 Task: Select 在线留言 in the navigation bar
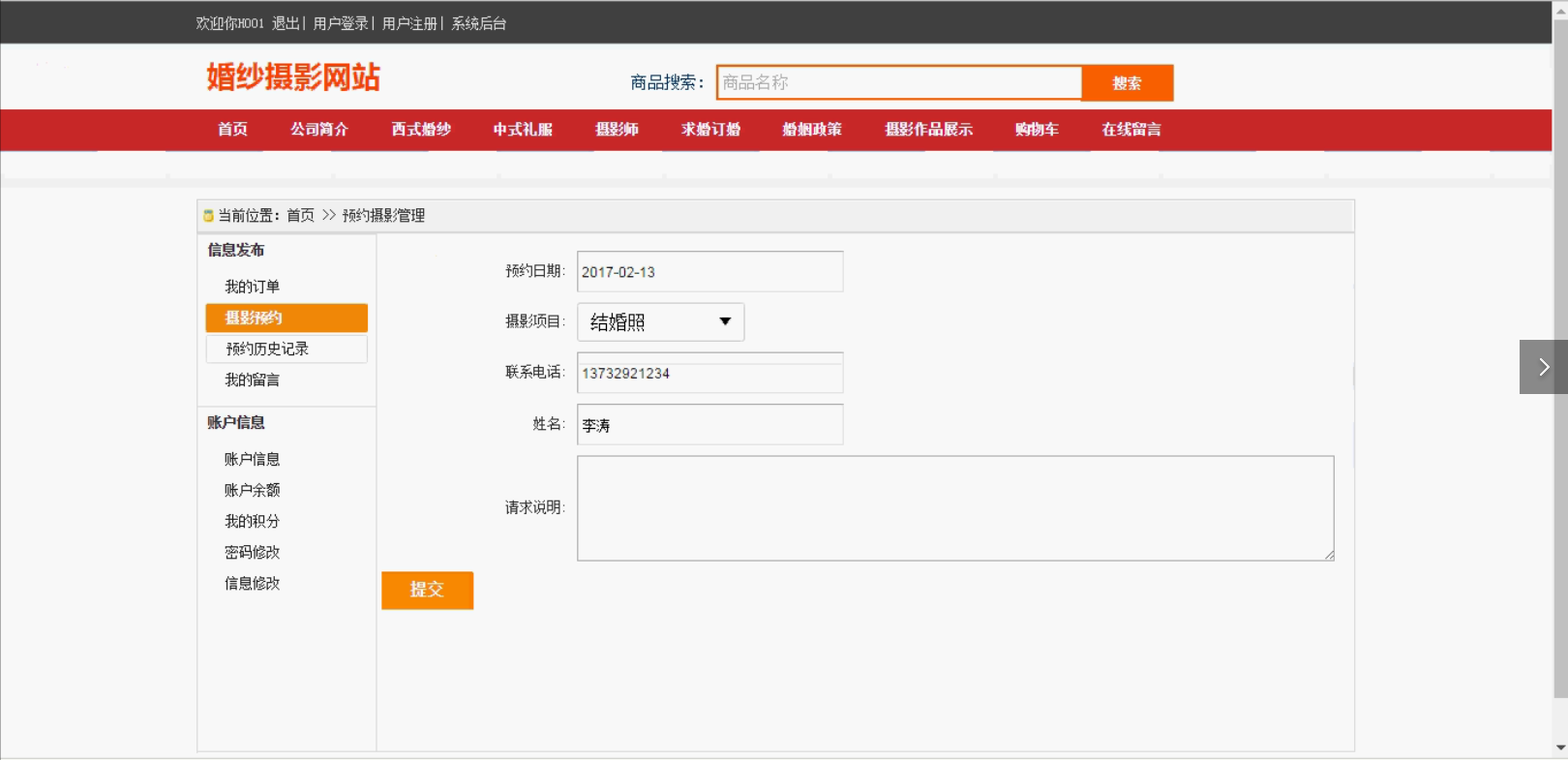coord(1131,130)
